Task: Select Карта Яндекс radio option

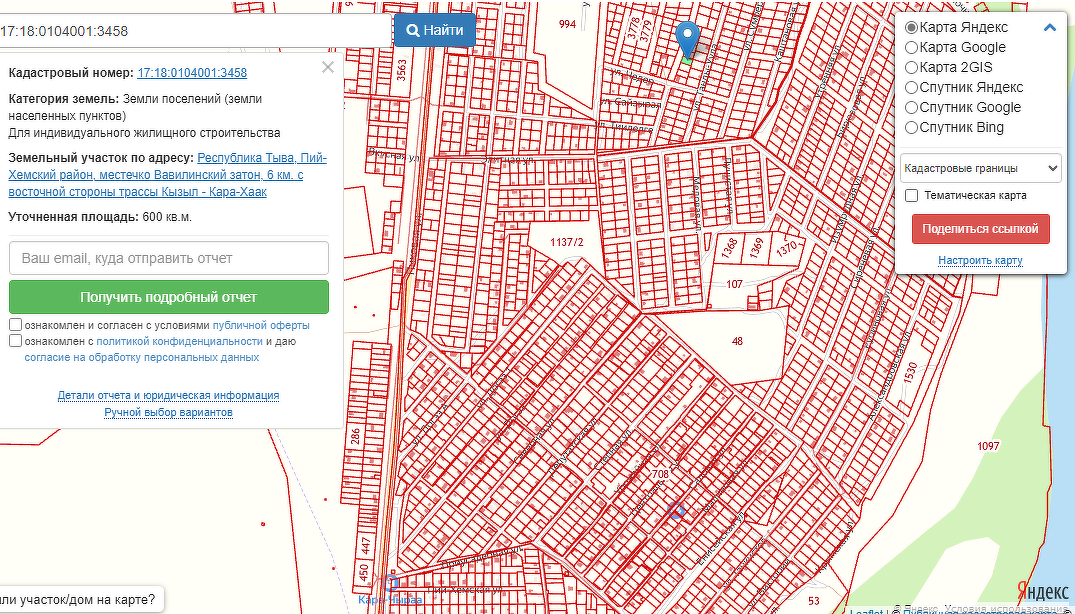Action: tap(911, 28)
